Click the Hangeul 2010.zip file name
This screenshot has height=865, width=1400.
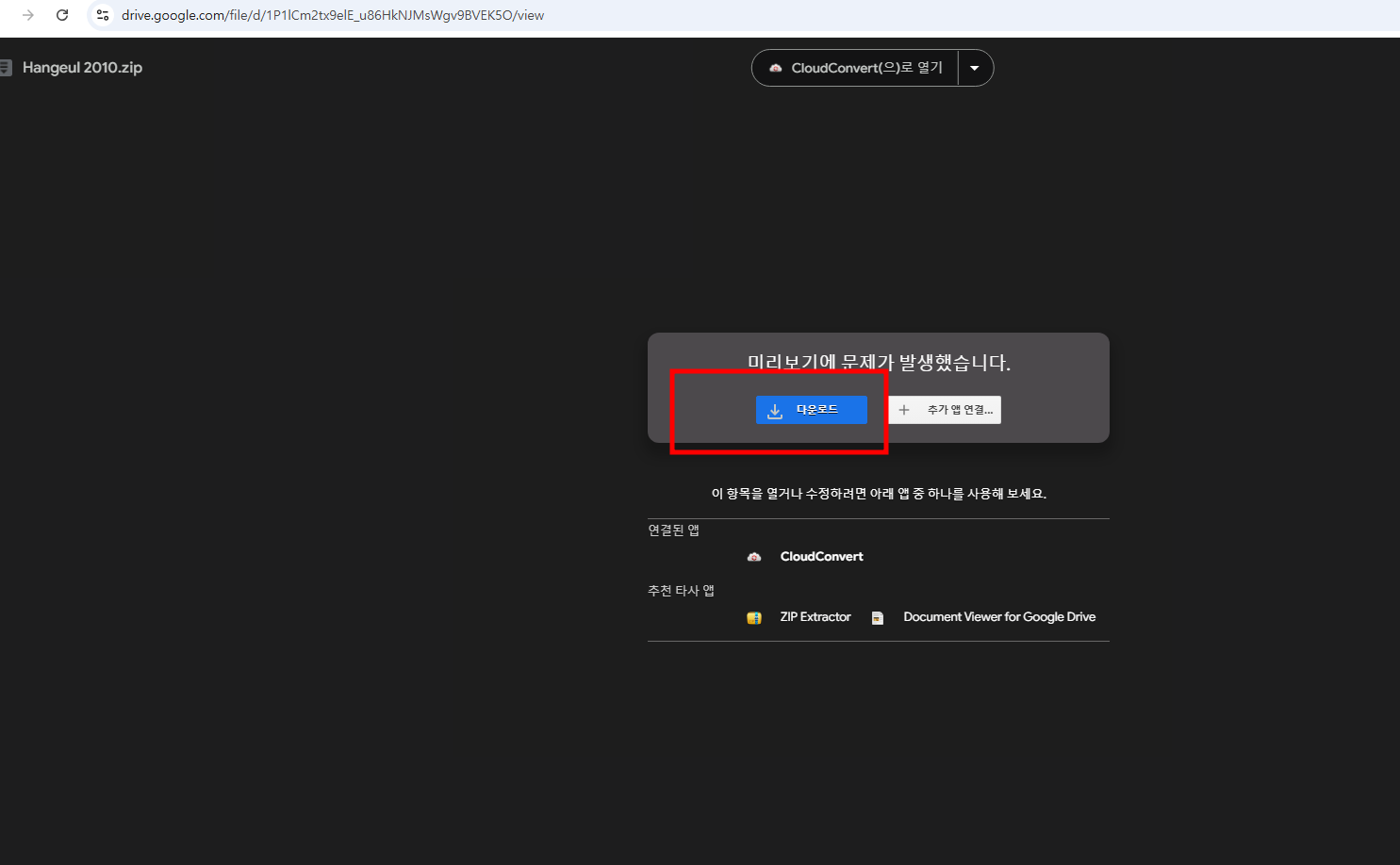(x=82, y=68)
